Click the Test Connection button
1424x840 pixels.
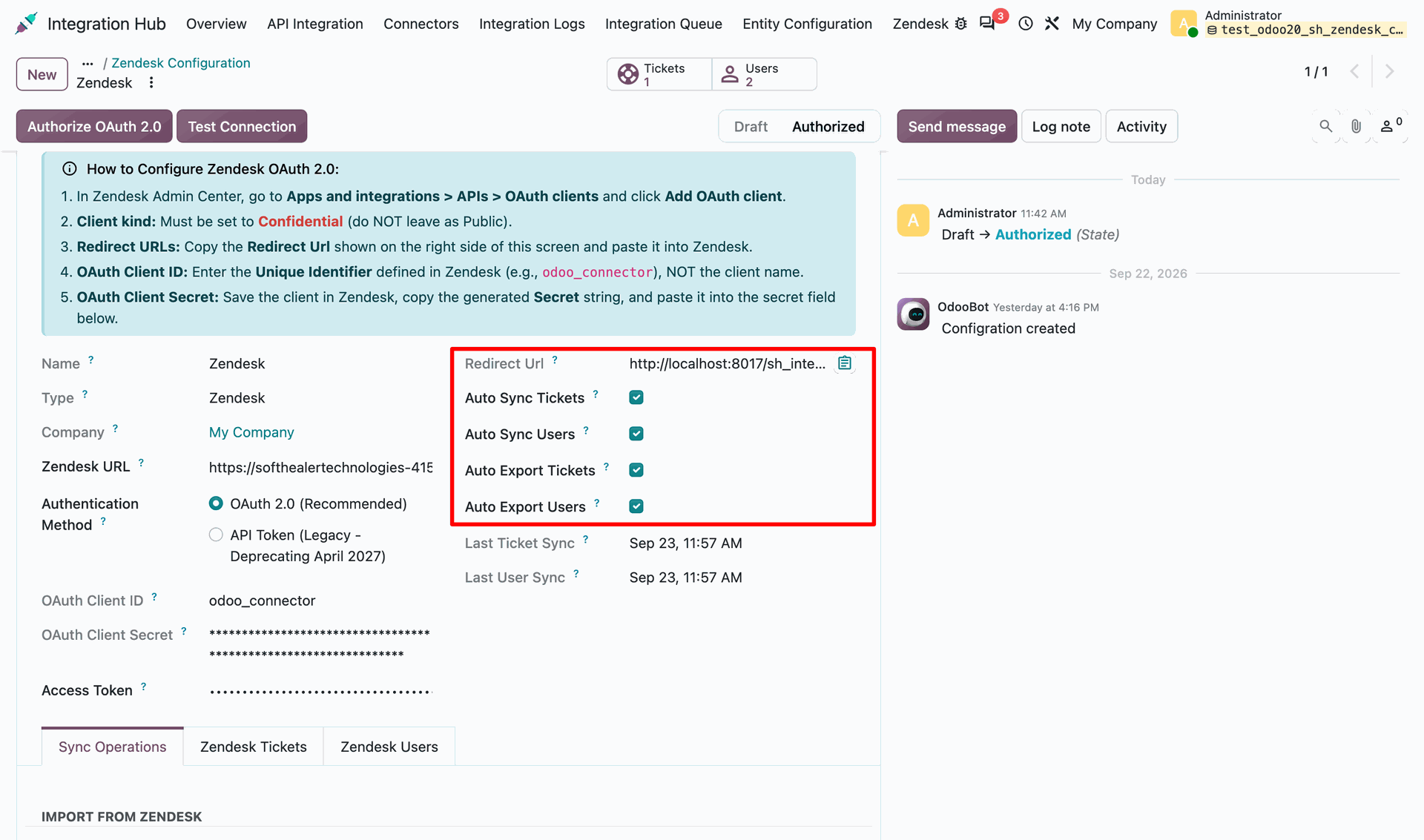[242, 126]
